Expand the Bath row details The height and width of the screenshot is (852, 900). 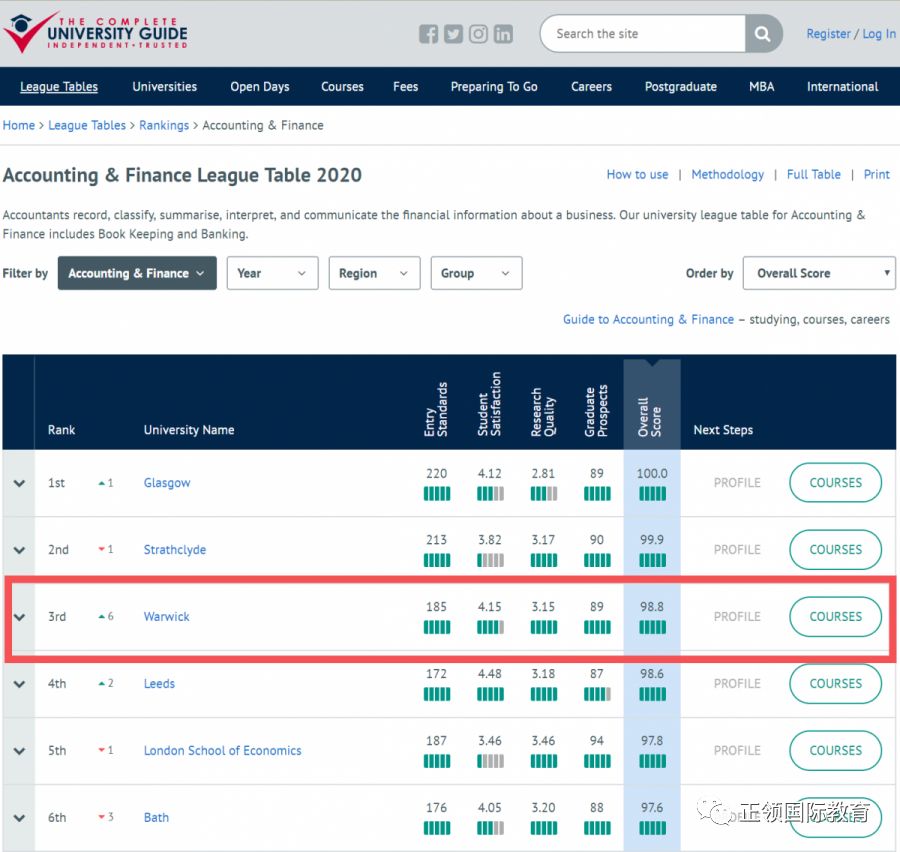click(x=20, y=818)
